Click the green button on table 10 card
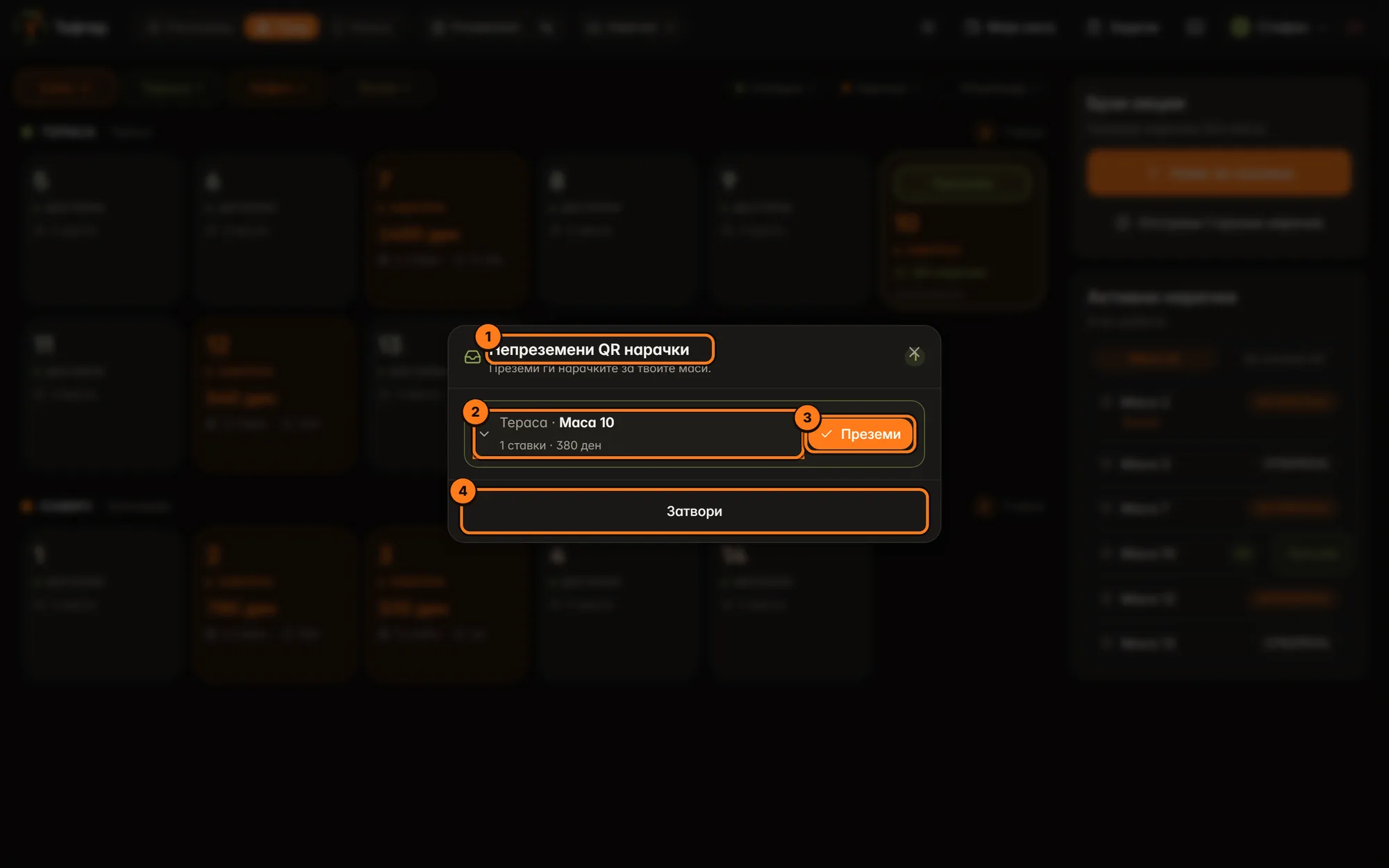This screenshot has width=1389, height=868. (962, 183)
